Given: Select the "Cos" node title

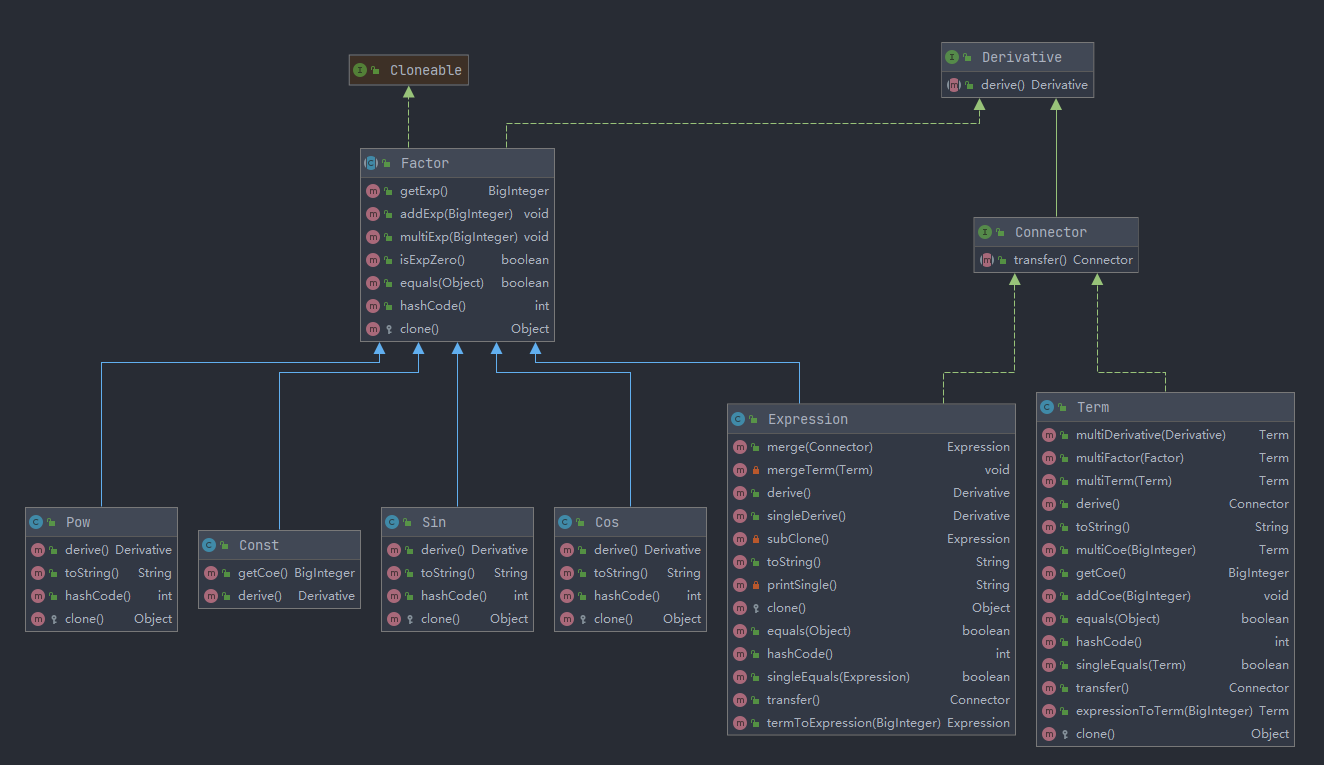Looking at the screenshot, I should (x=607, y=522).
